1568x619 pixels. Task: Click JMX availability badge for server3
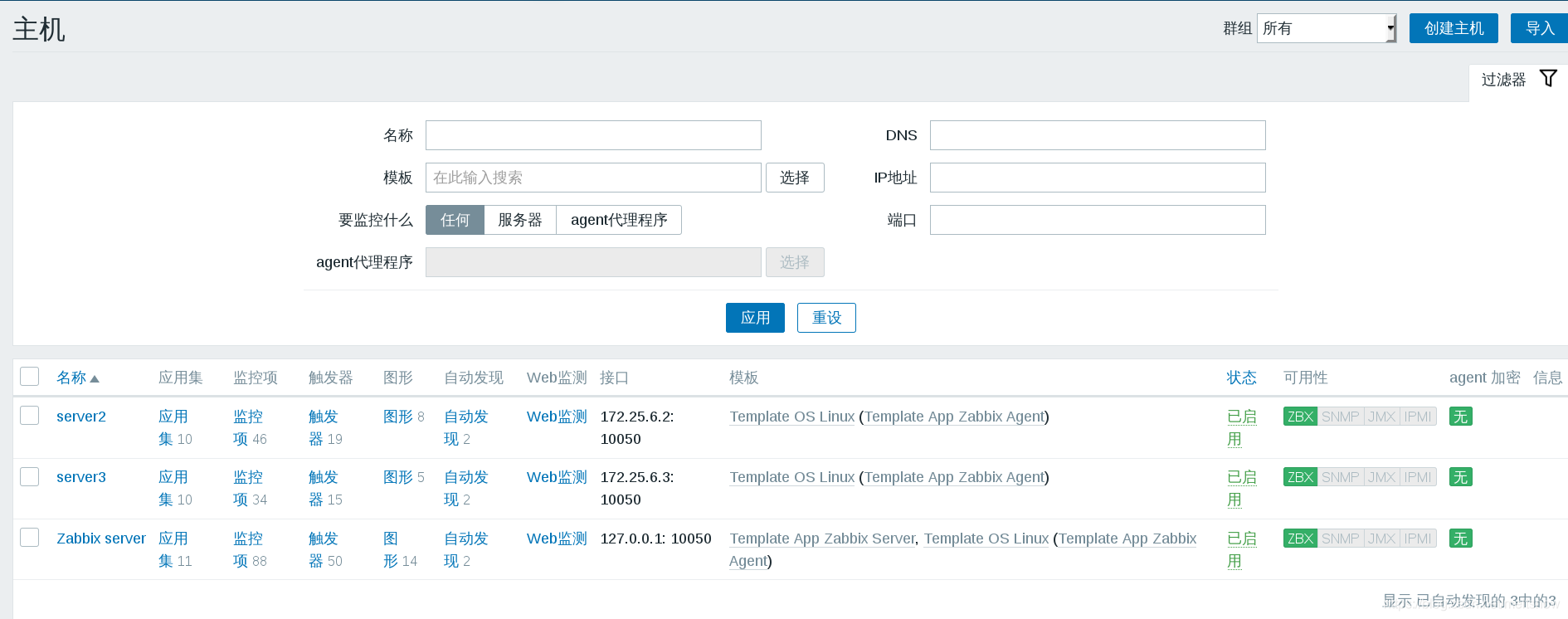1382,477
